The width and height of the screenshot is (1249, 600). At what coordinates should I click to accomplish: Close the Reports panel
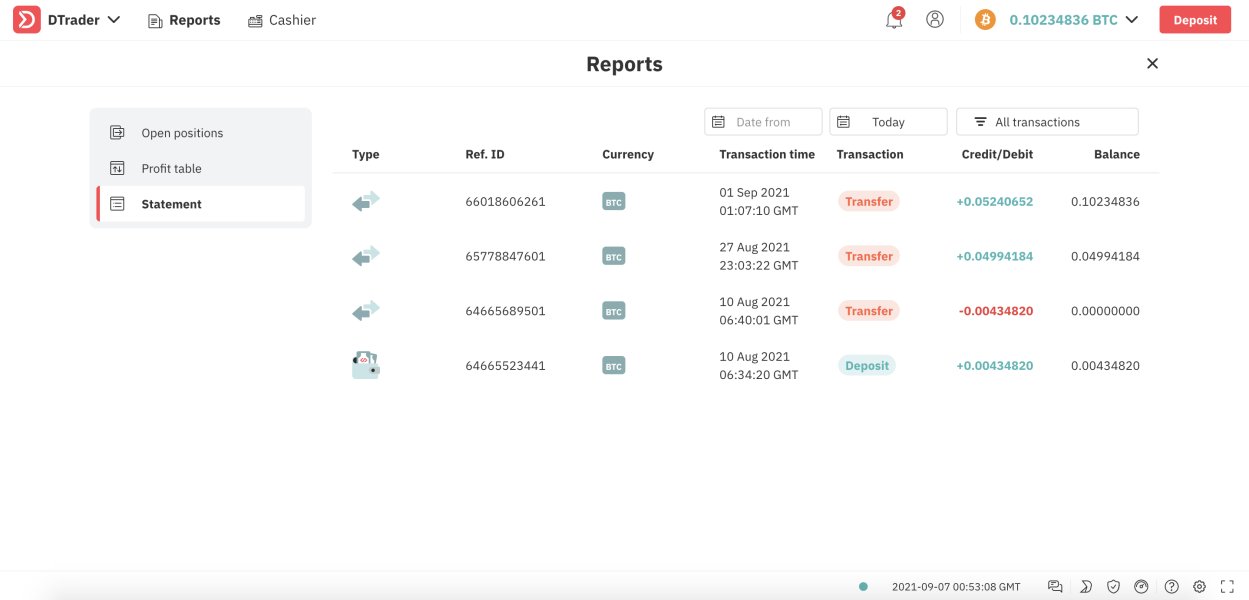1152,63
